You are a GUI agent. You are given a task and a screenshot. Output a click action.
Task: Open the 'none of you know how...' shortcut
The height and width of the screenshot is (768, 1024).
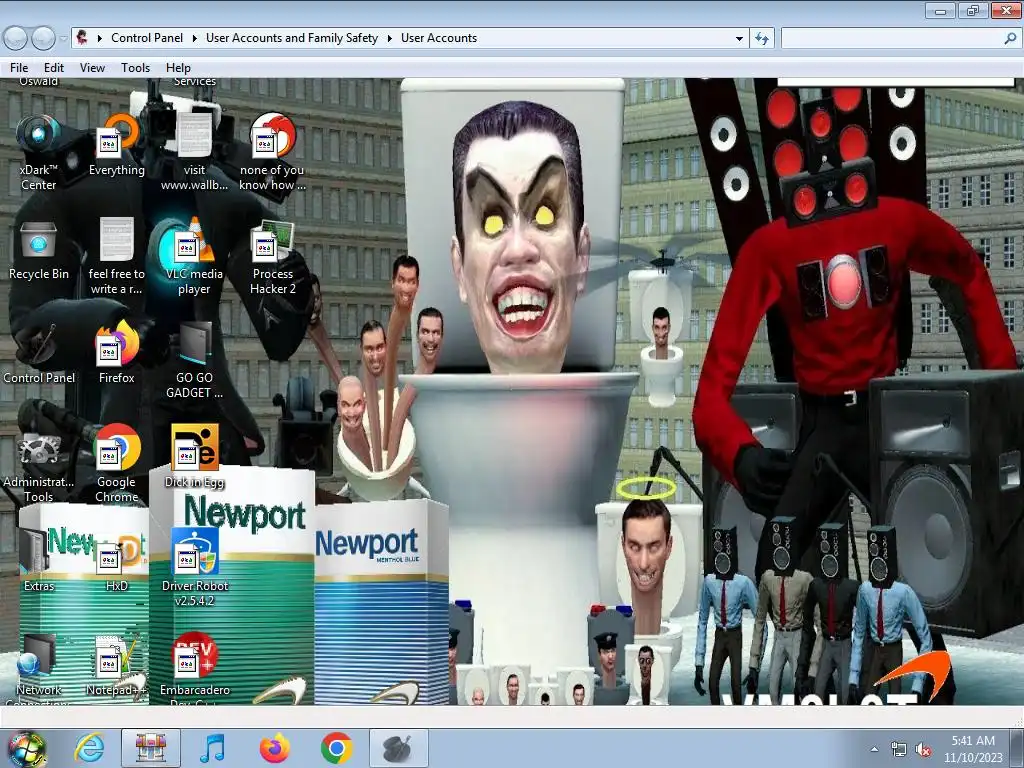(x=272, y=153)
